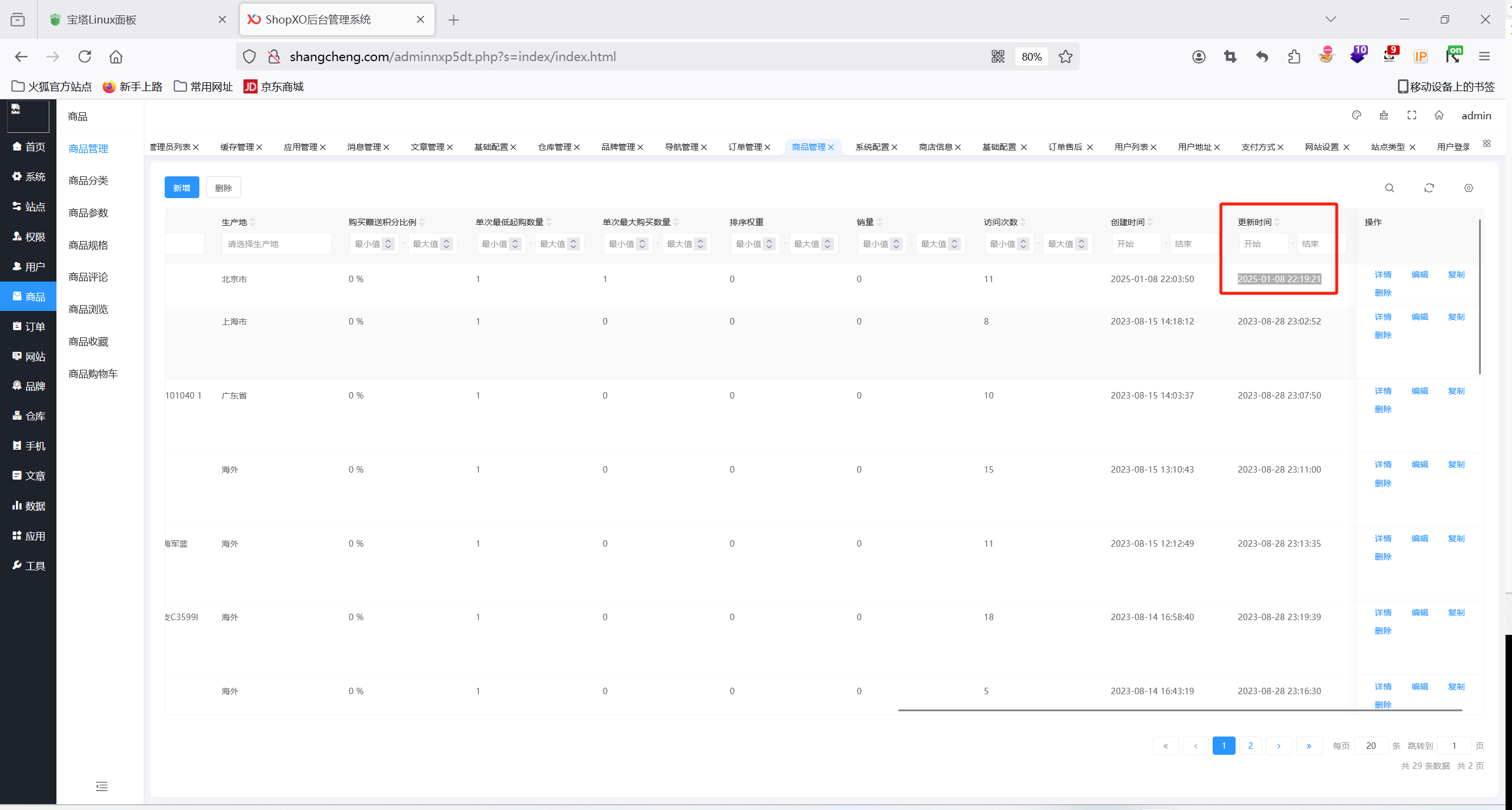Screen dimensions: 1512x810
Task: Toggle sort on 销量 column
Action: click(x=879, y=222)
